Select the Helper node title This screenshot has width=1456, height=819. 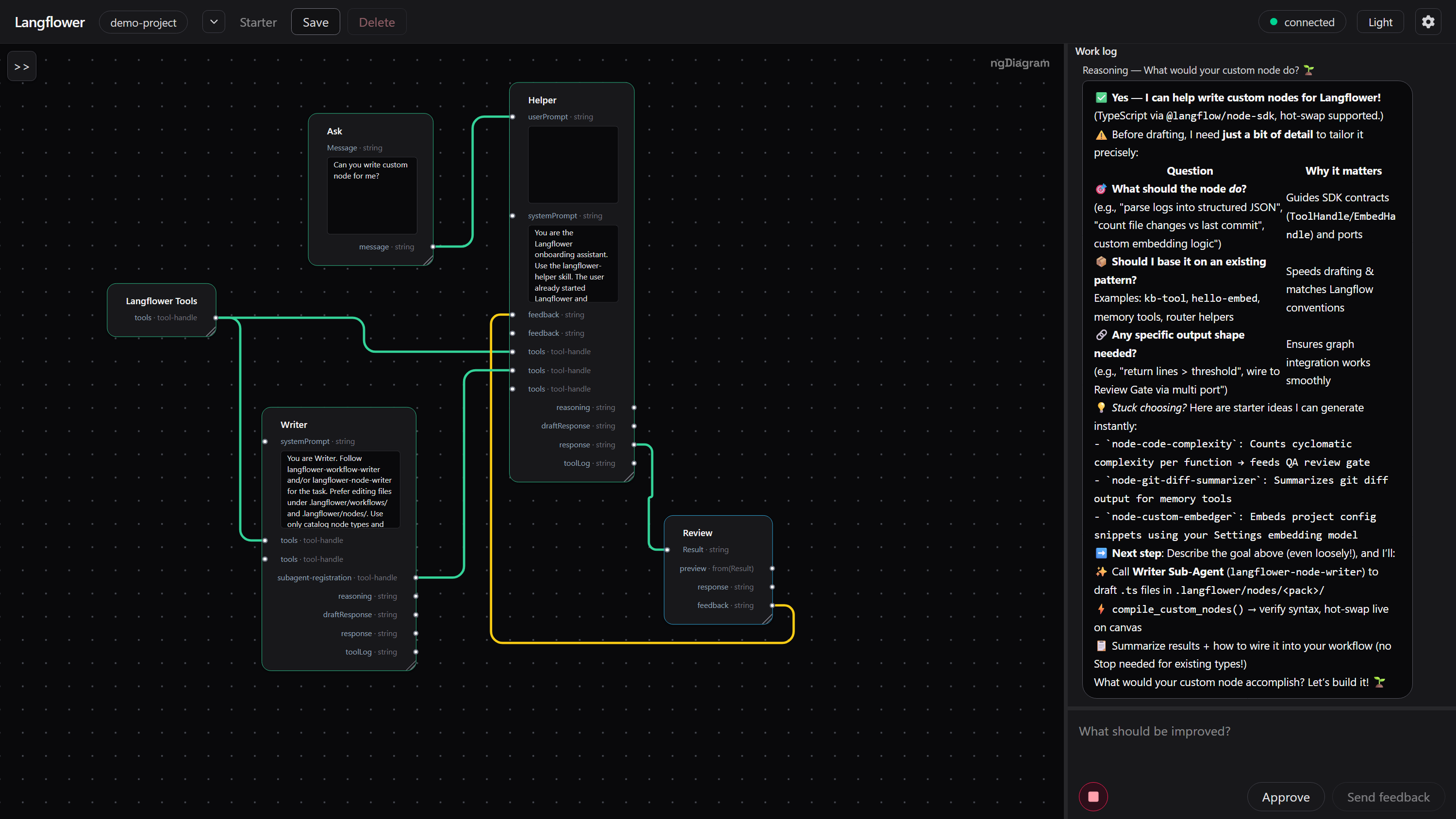click(542, 100)
